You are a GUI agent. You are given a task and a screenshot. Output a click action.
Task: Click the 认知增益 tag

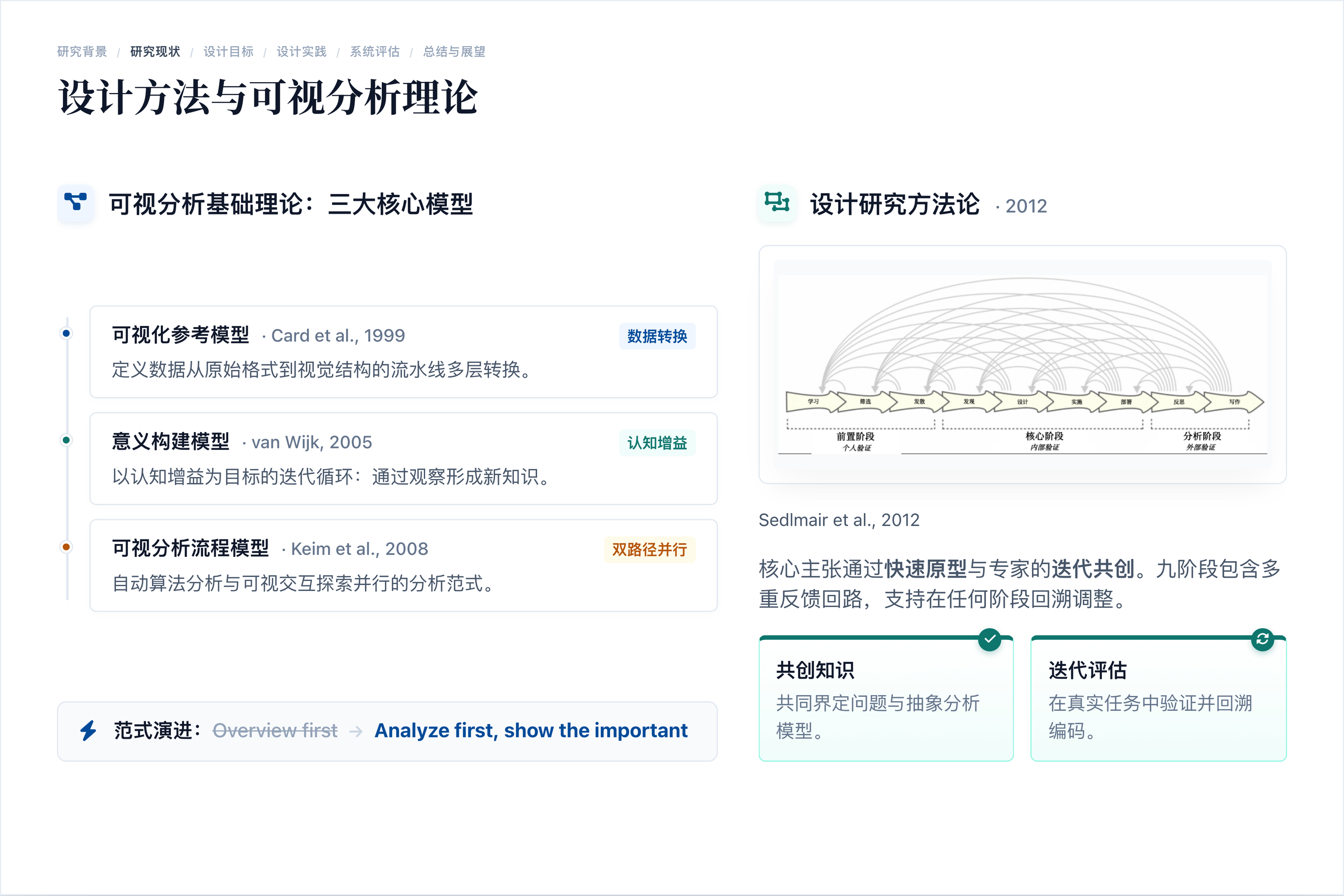click(x=657, y=443)
